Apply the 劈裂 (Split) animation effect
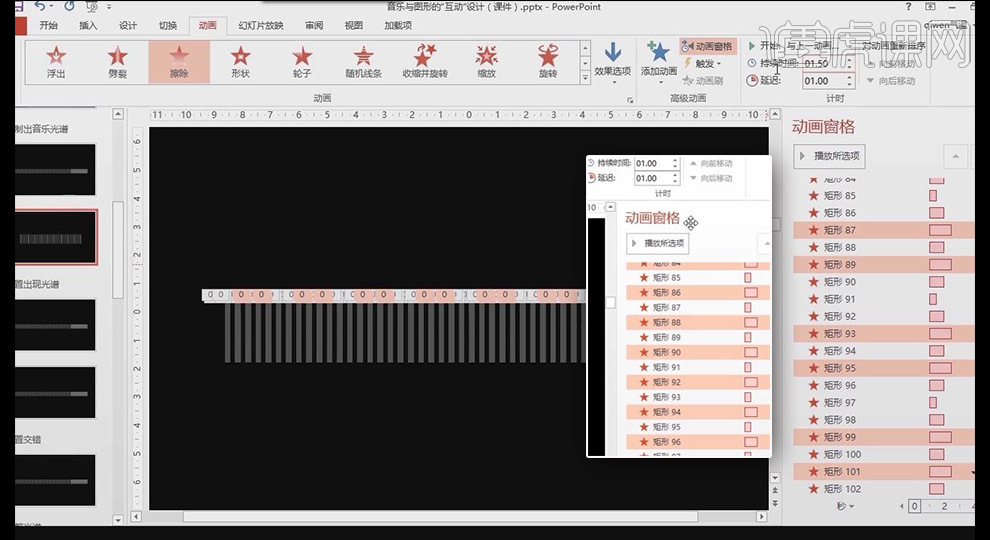The height and width of the screenshot is (540, 990). (117, 62)
